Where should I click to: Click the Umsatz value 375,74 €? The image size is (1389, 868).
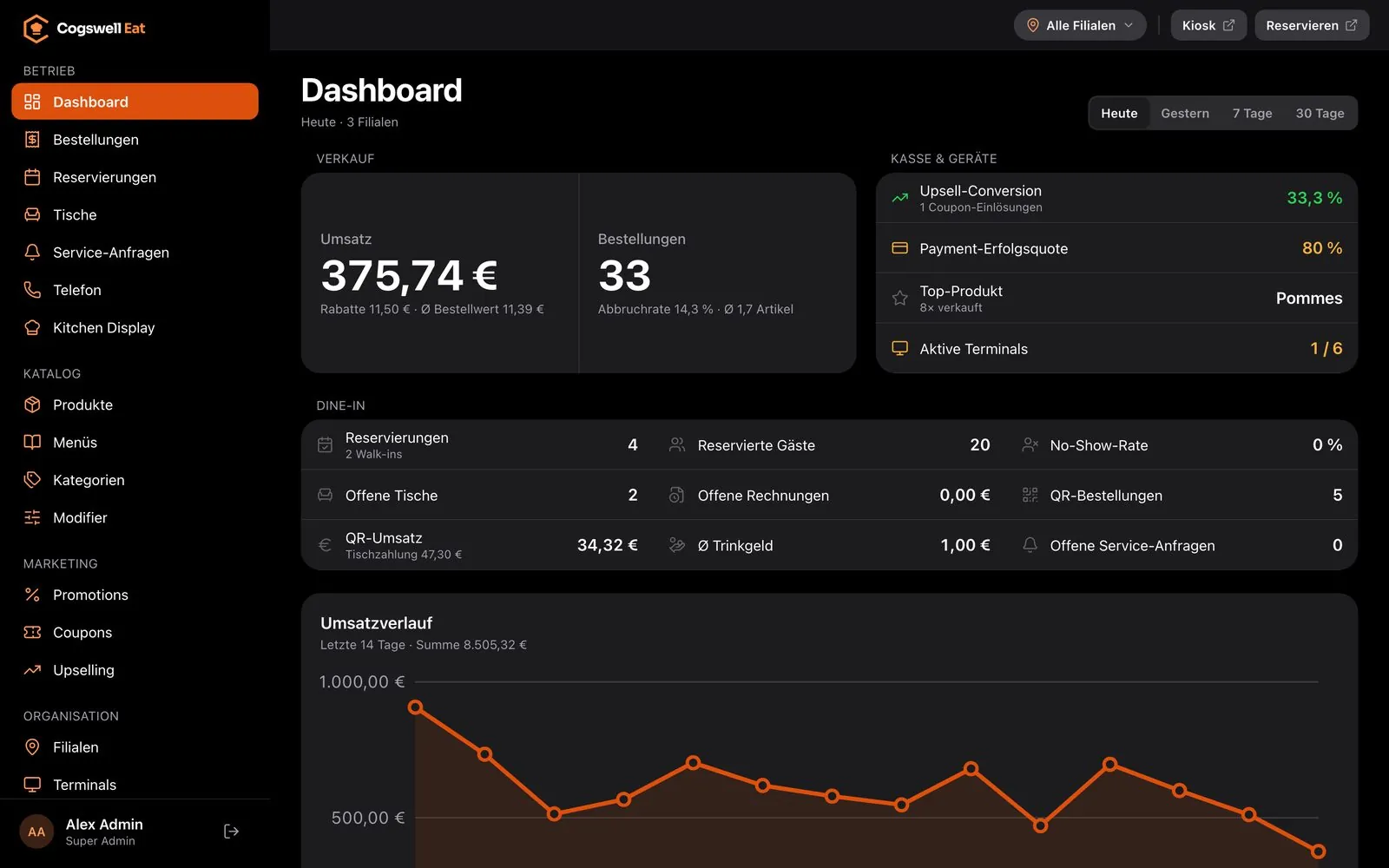pos(409,276)
